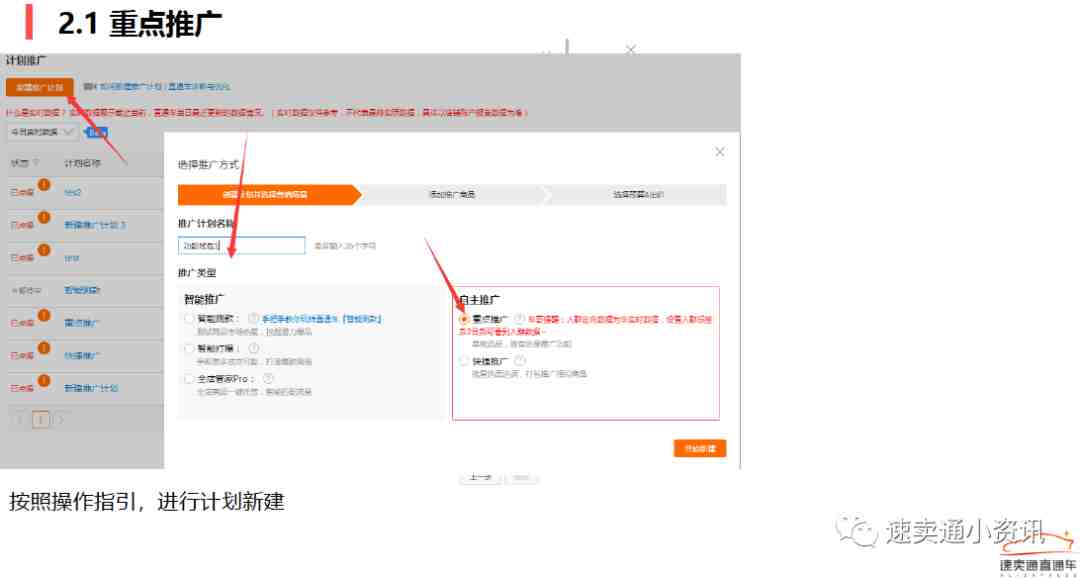
Task: Open help icon next to 全店管家Pro
Action: click(268, 379)
